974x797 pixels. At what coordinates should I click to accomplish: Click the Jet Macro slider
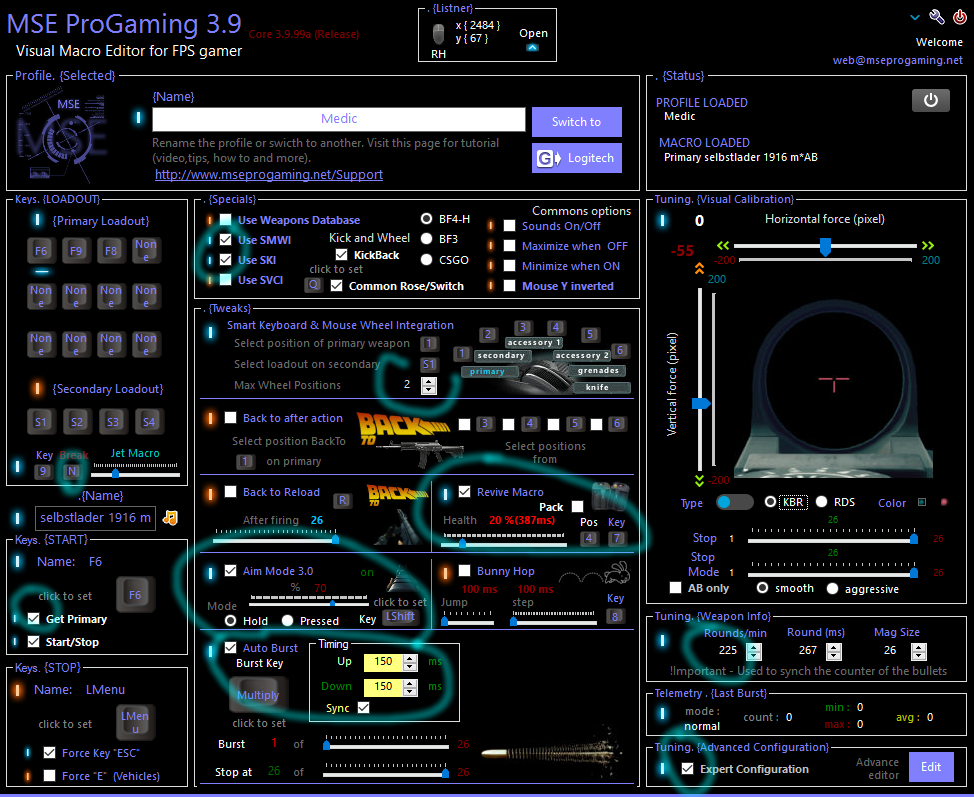(x=135, y=473)
